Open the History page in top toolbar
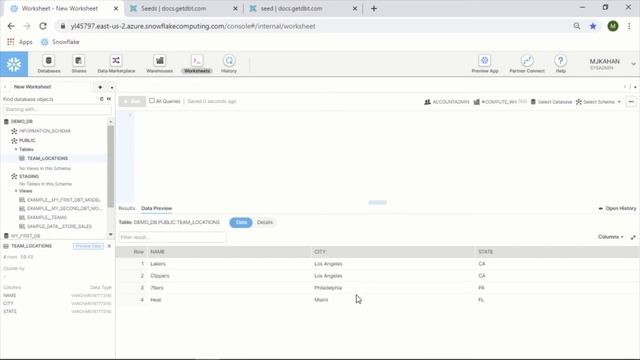Viewport: 640px width, 360px height. [229, 64]
